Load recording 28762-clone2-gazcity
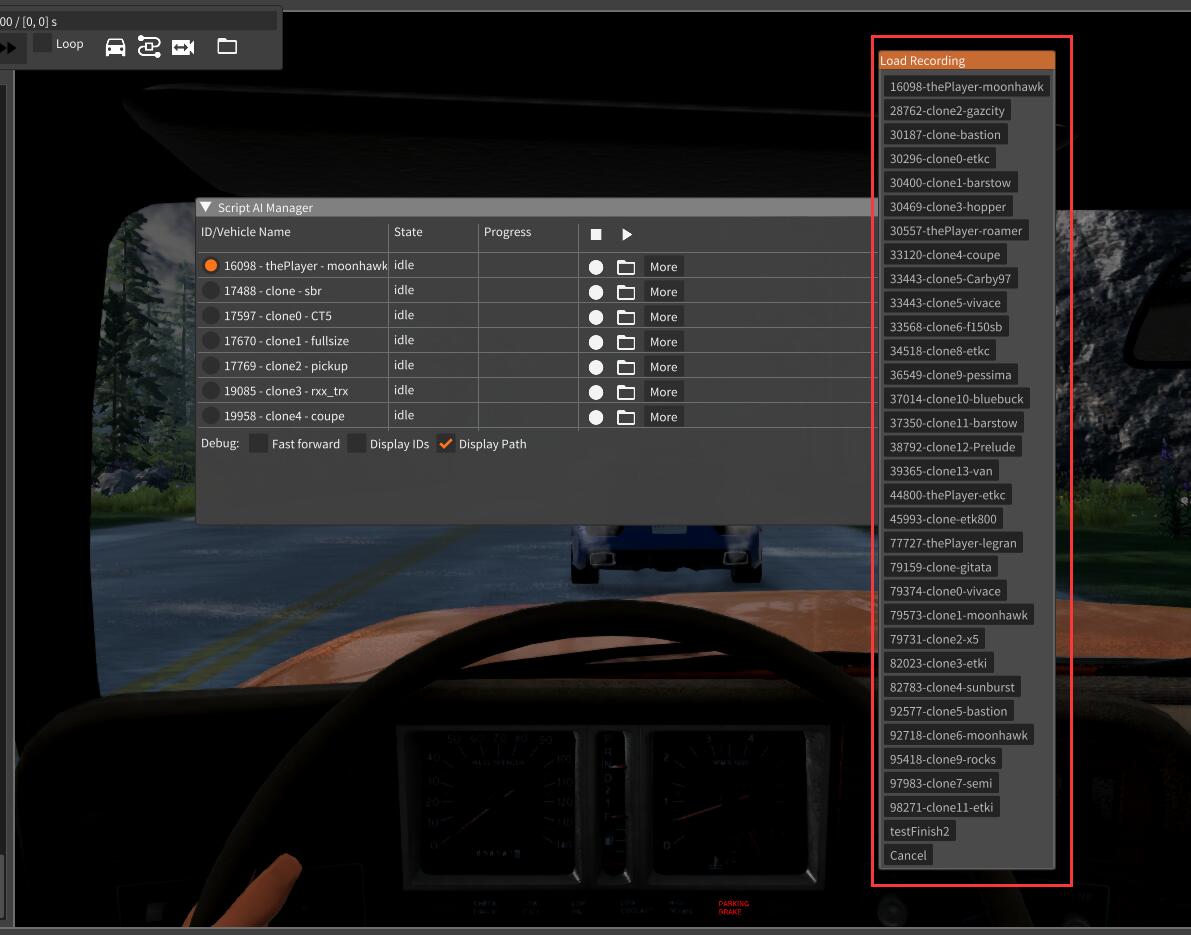Viewport: 1191px width, 935px height. point(946,111)
